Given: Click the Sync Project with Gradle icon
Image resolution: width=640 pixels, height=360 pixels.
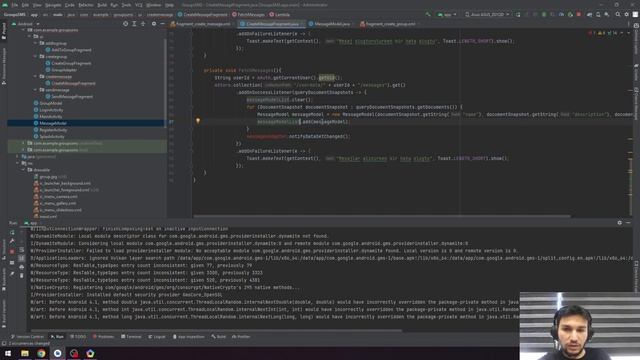Looking at the screenshot, I should (x=589, y=15).
